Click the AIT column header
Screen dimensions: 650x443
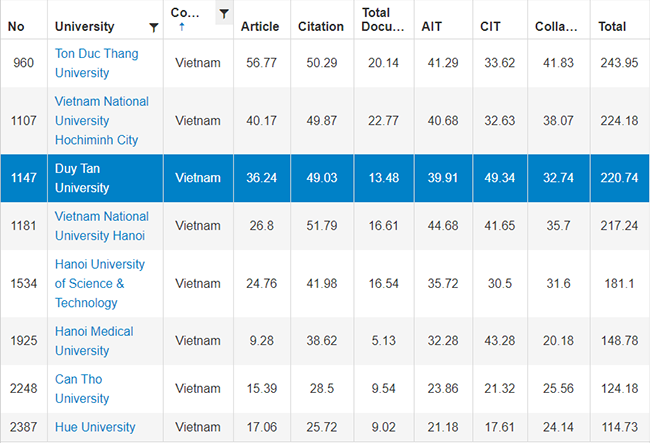point(432,26)
